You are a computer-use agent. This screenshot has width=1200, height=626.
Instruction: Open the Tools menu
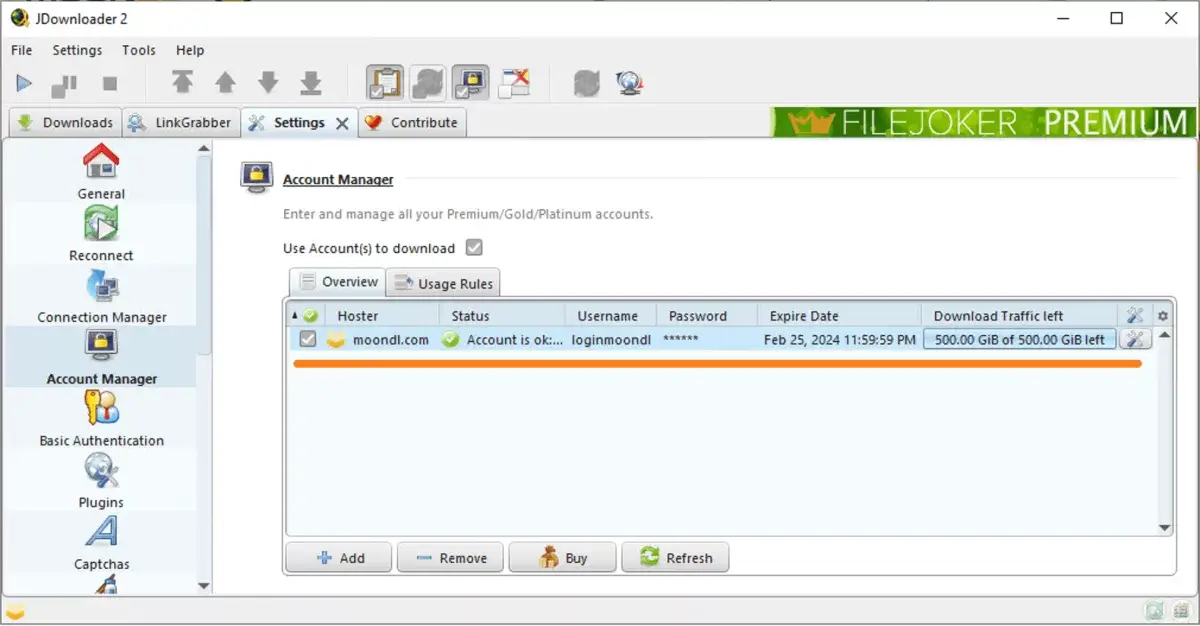(139, 50)
